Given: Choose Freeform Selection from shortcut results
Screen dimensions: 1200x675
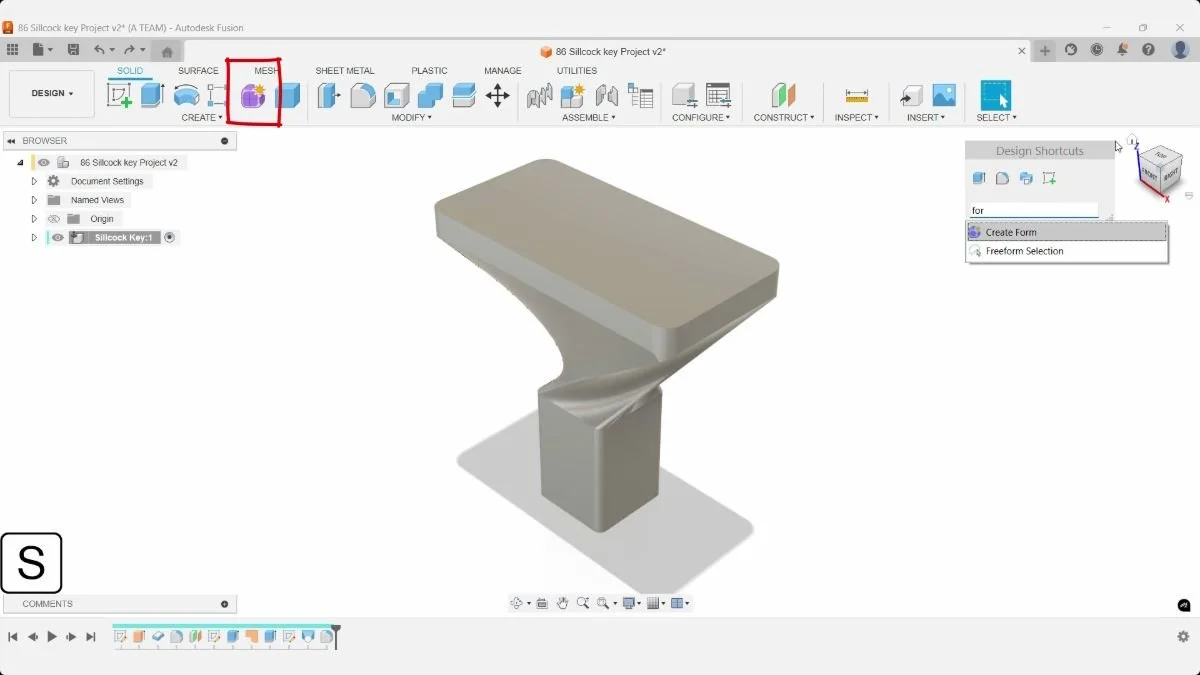Looking at the screenshot, I should tap(1067, 251).
